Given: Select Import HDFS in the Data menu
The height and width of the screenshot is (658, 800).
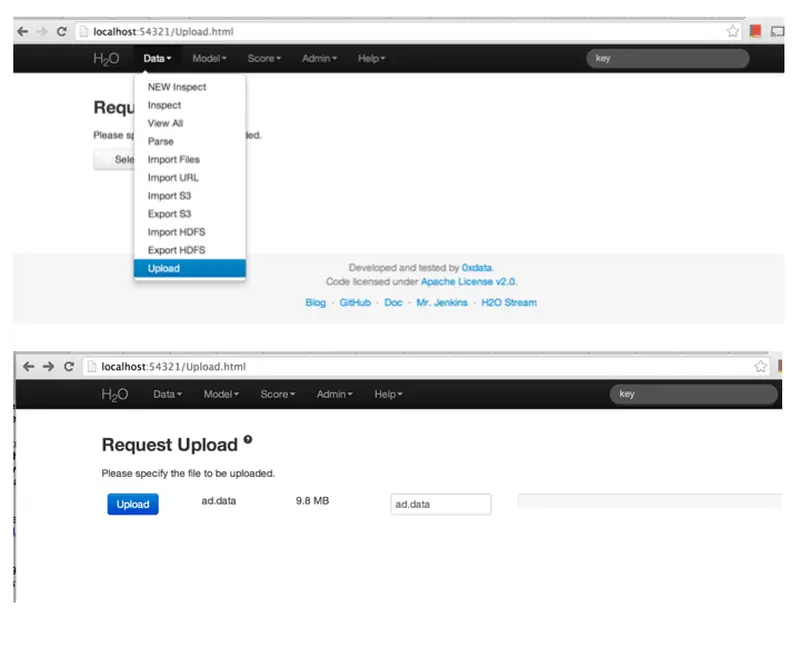Looking at the screenshot, I should (190, 232).
